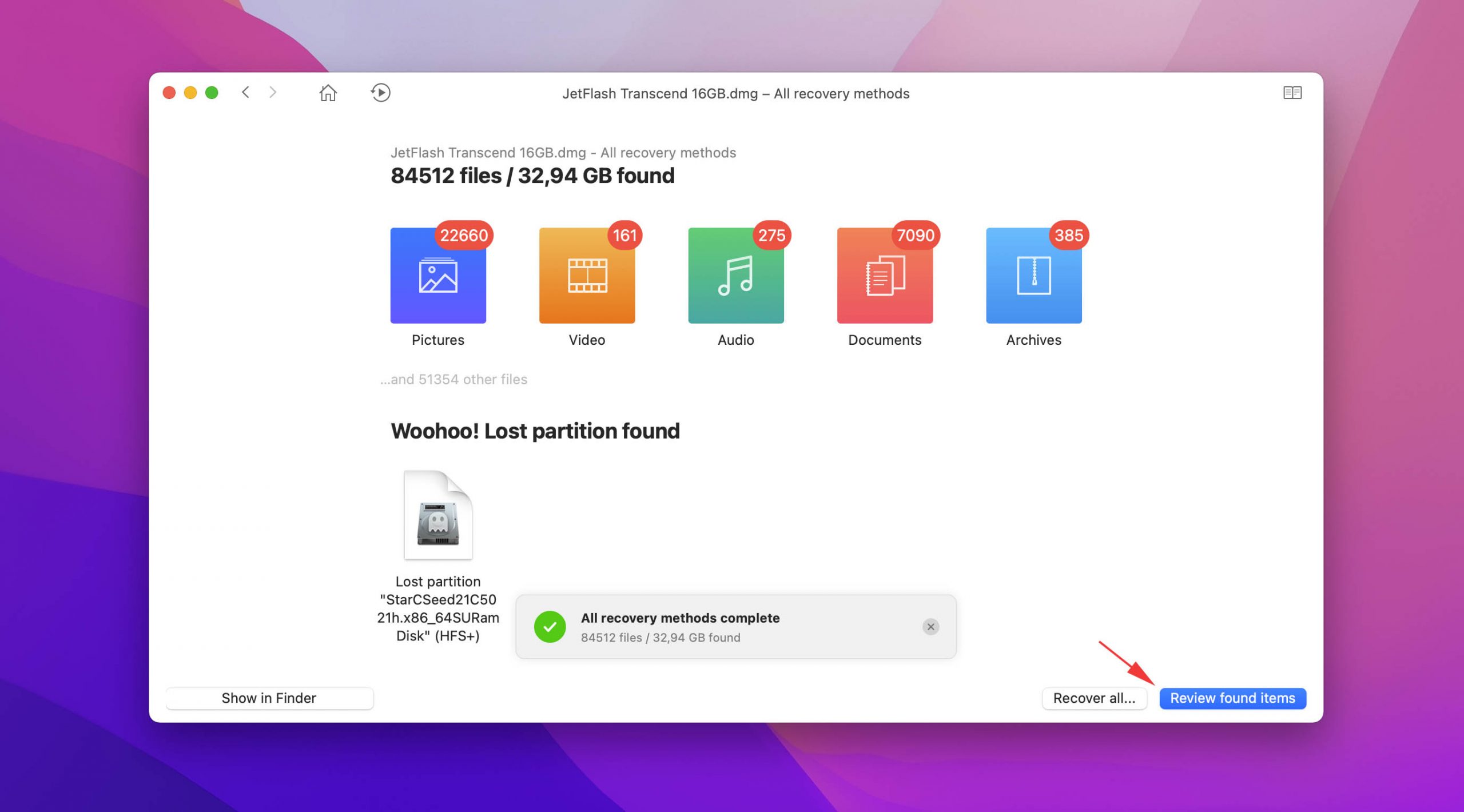The height and width of the screenshot is (812, 1464).
Task: Click the resume scan session icon
Action: [x=380, y=93]
